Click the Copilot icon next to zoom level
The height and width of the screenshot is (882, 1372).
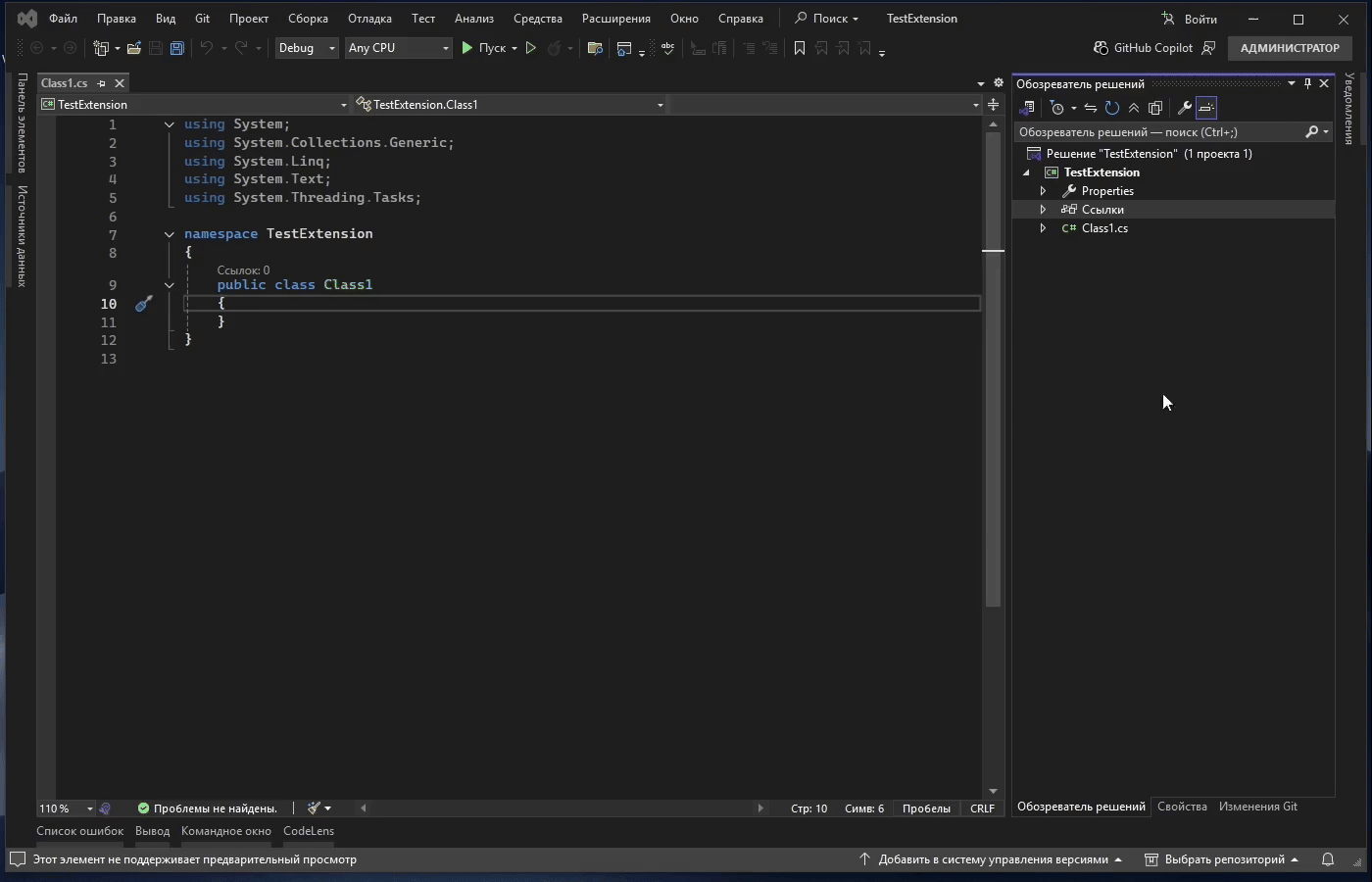point(106,808)
